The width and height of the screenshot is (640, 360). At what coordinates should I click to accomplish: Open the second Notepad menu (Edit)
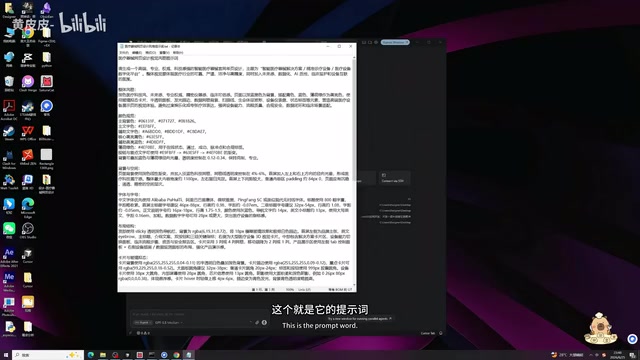click(137, 53)
